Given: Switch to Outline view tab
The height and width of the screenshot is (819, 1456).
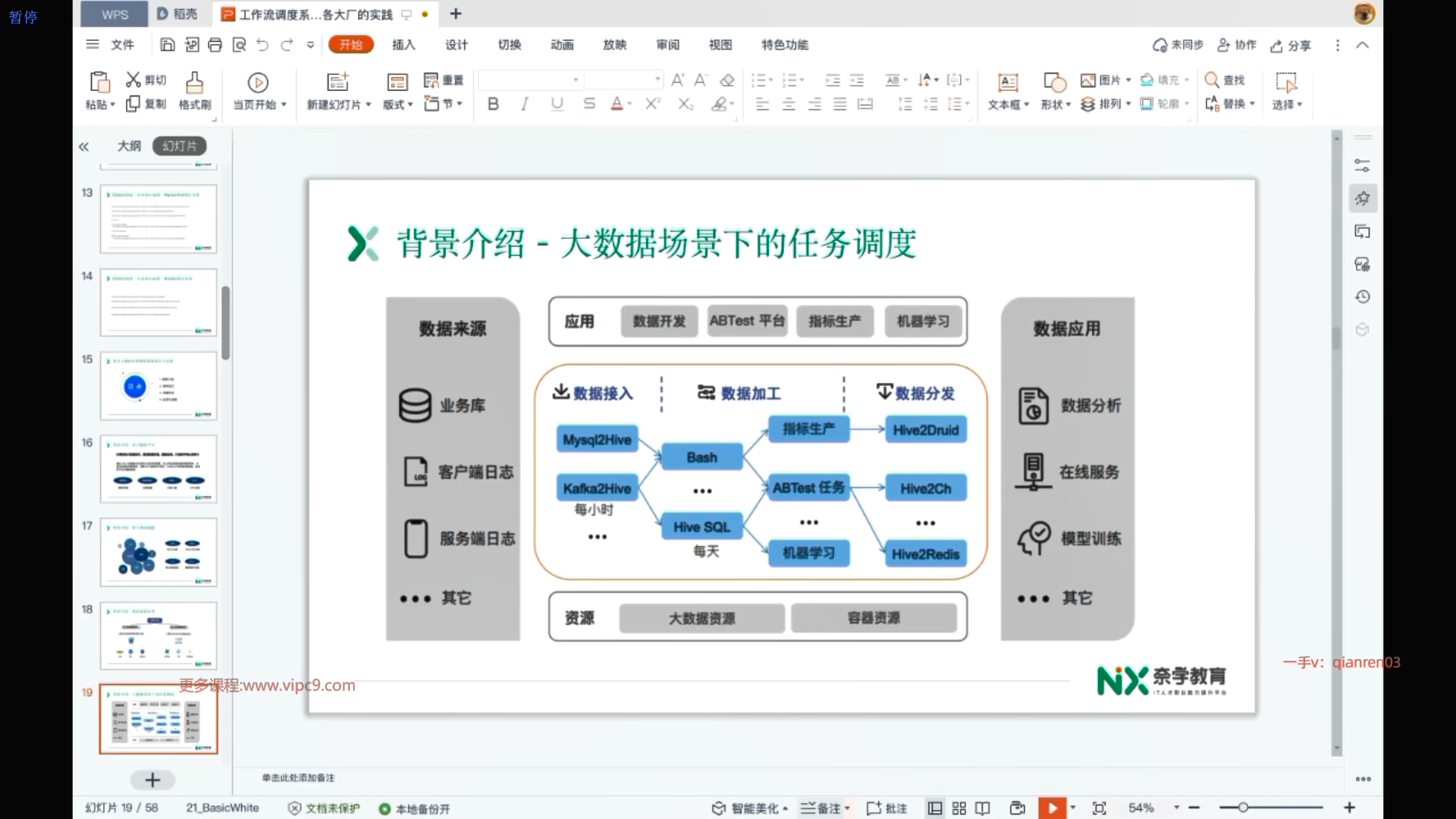Looking at the screenshot, I should pos(129,146).
